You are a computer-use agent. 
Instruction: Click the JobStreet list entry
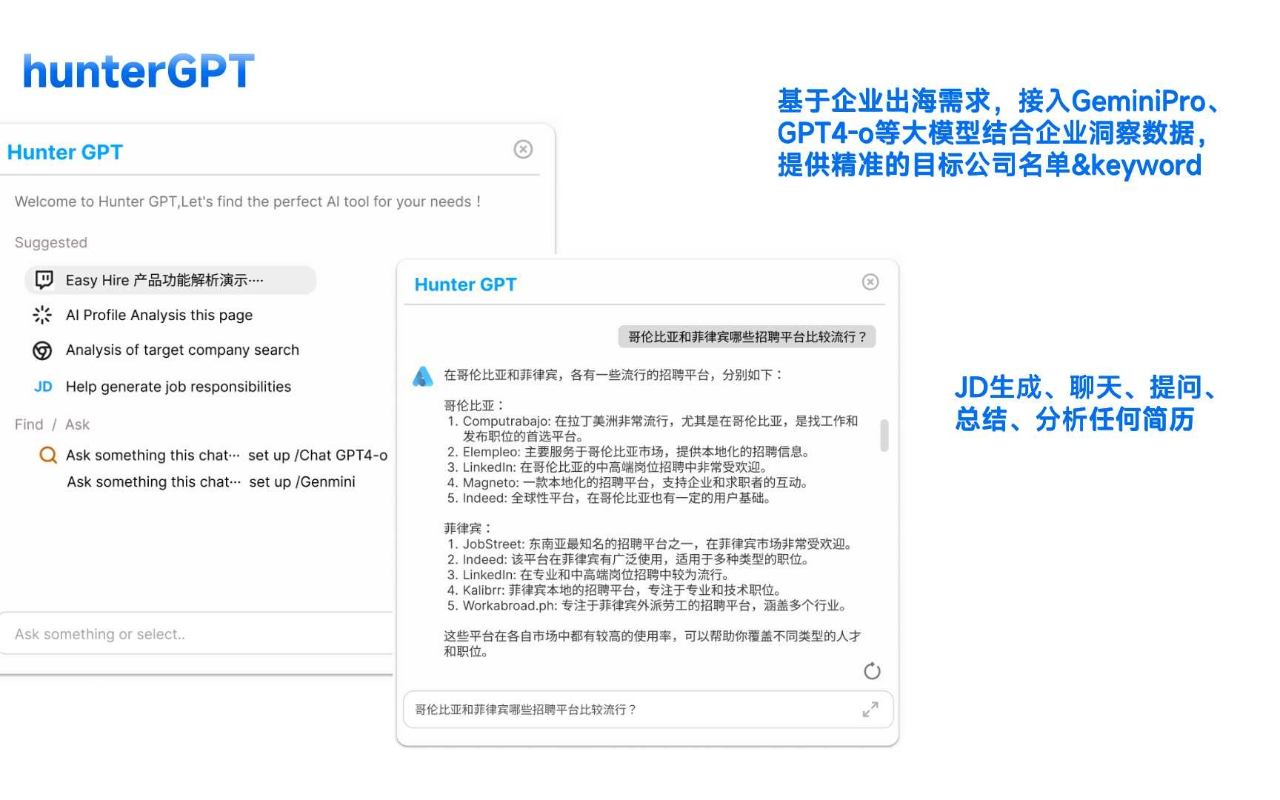(x=650, y=544)
